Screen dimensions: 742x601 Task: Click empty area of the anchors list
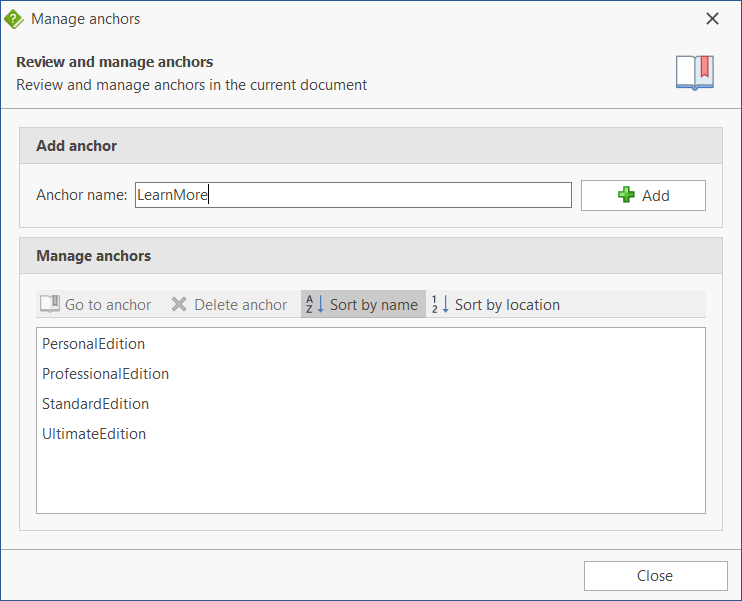click(x=371, y=478)
